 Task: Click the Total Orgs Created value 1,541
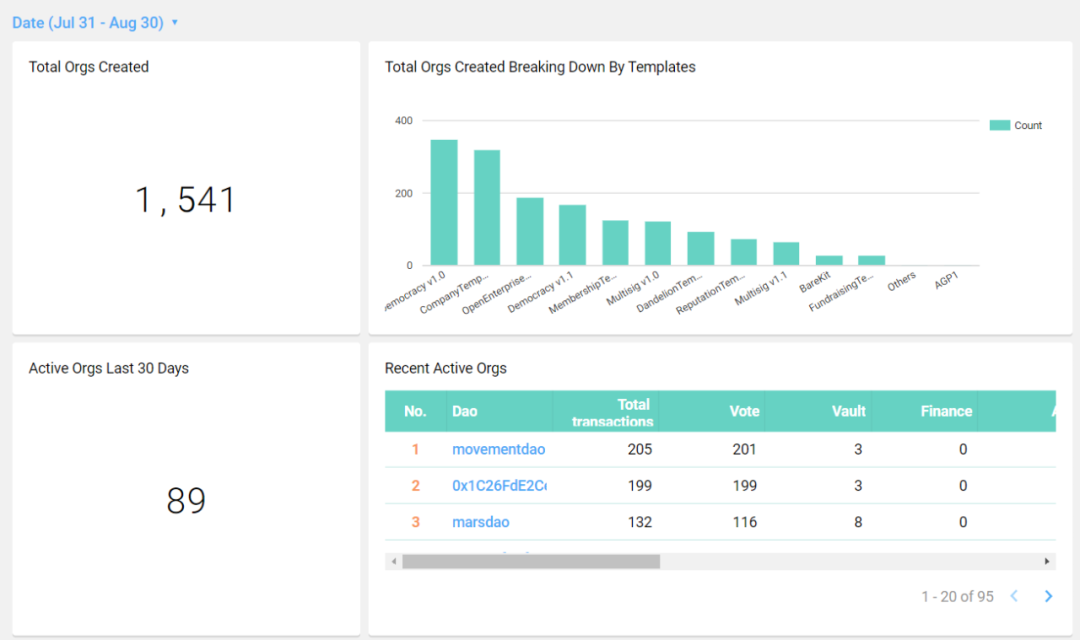coord(186,200)
